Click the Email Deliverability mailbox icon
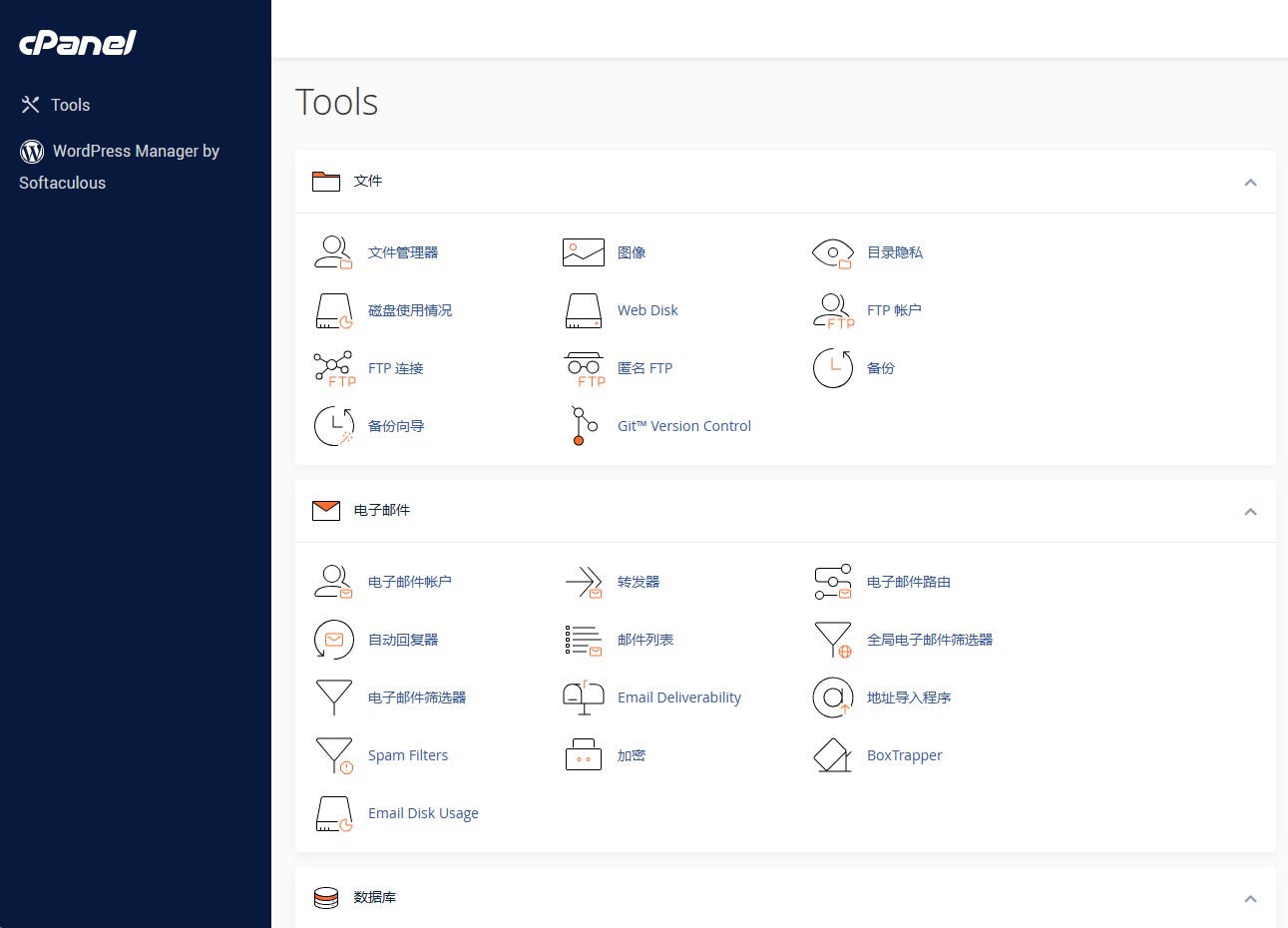This screenshot has width=1288, height=928. point(584,697)
